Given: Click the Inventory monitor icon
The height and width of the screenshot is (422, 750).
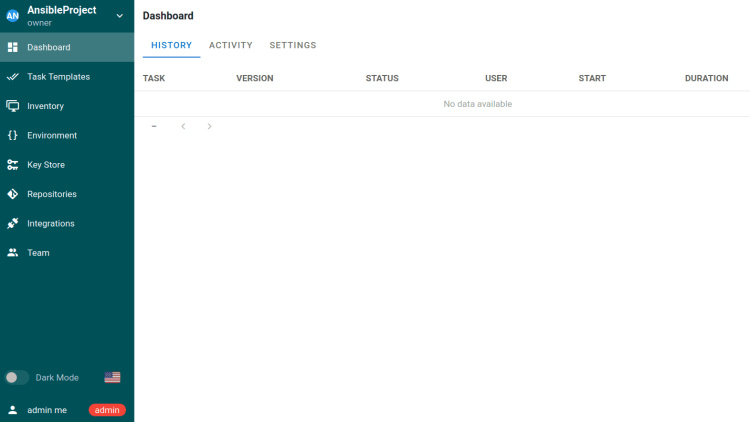Looking at the screenshot, I should [x=13, y=106].
